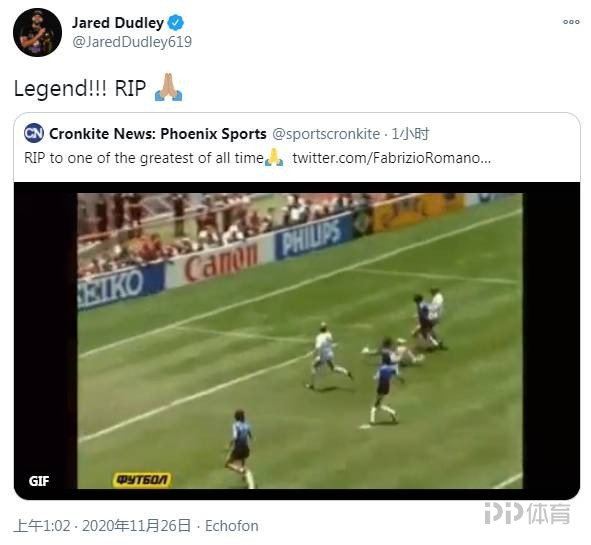Click the Cronkite News CN logo
Image resolution: width=591 pixels, height=545 pixels.
[34, 133]
